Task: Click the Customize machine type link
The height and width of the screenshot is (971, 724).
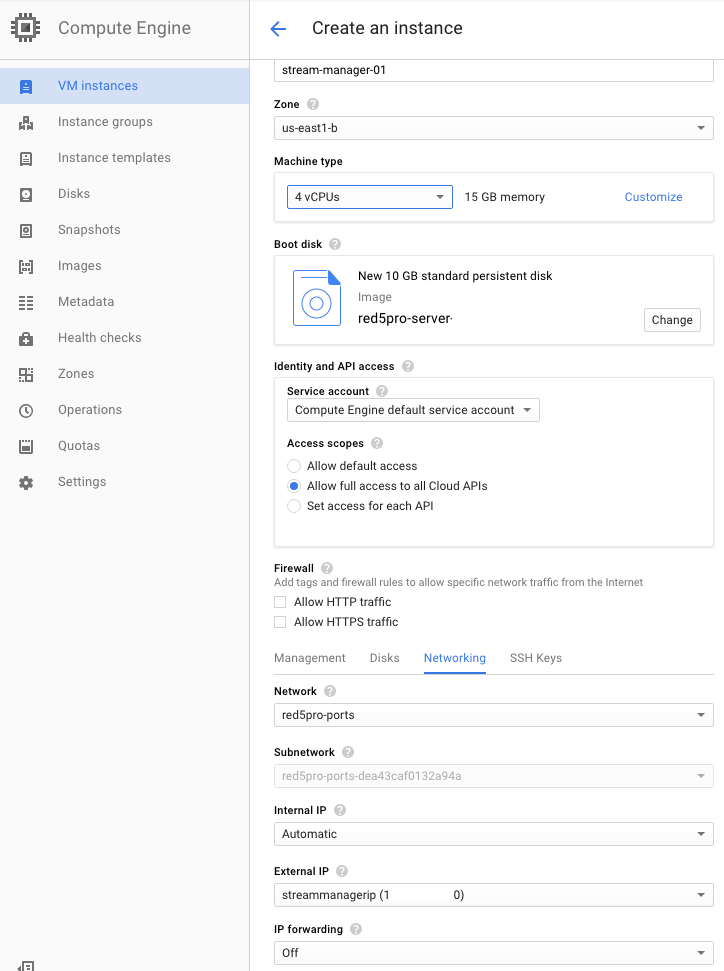Action: pos(653,197)
